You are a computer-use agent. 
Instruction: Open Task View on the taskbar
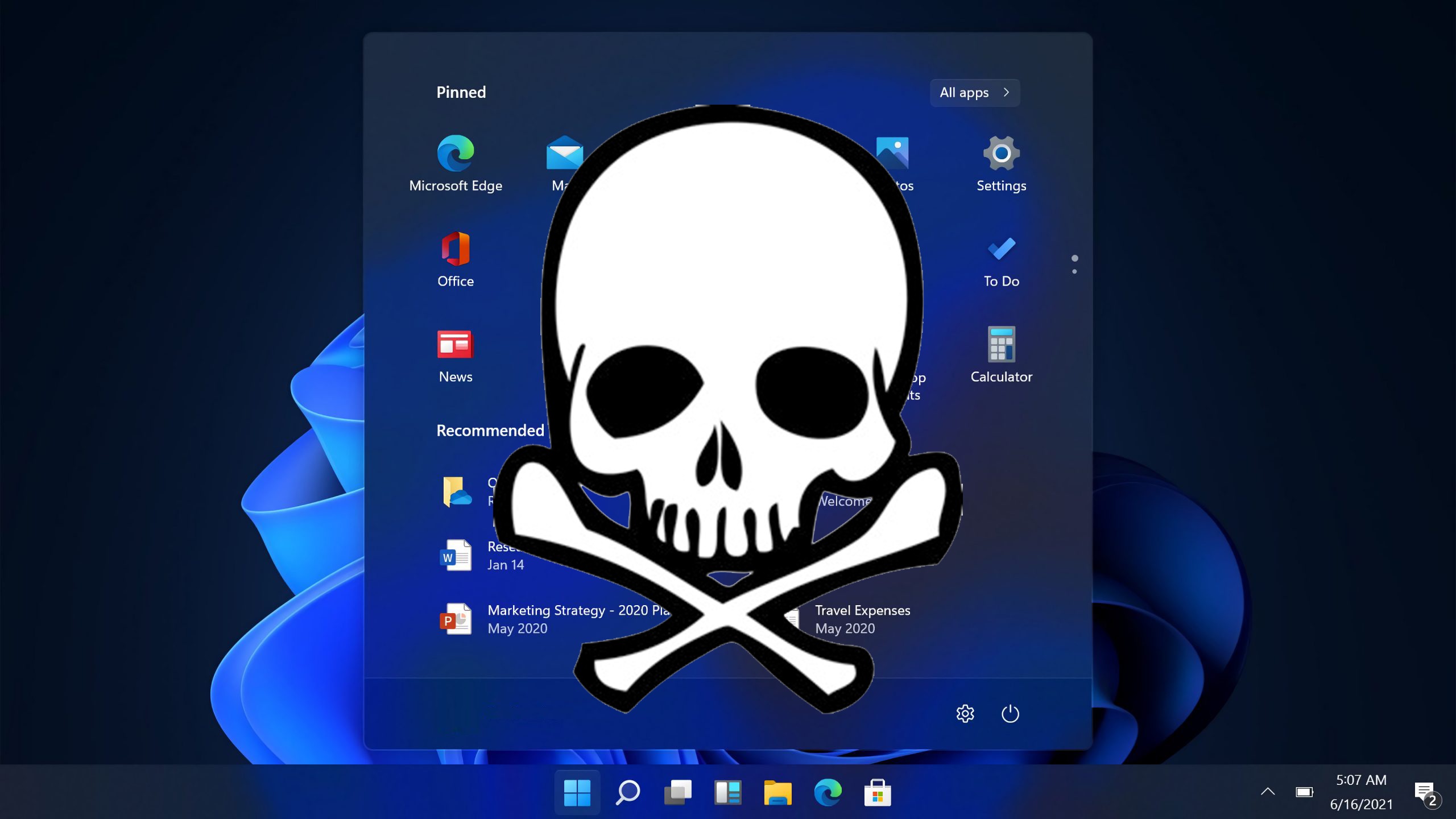coord(679,791)
